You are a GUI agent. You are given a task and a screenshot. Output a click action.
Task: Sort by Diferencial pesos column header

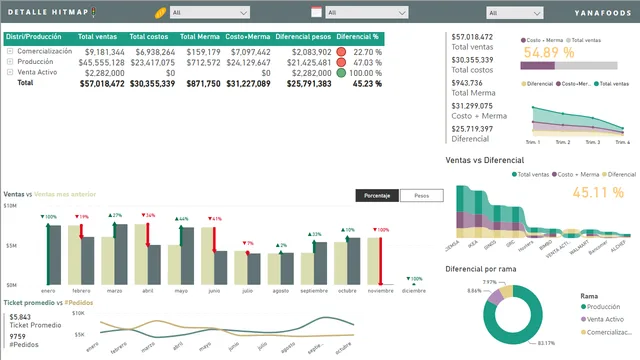tap(303, 37)
